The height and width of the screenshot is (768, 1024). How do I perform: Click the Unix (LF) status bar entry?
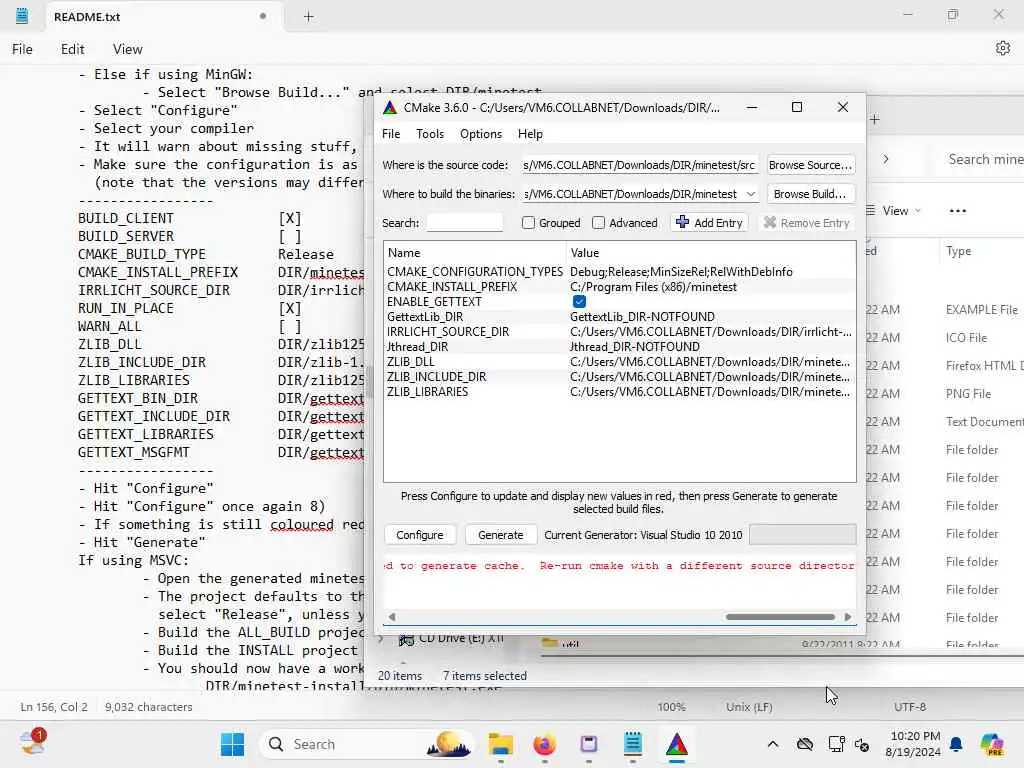(x=749, y=707)
